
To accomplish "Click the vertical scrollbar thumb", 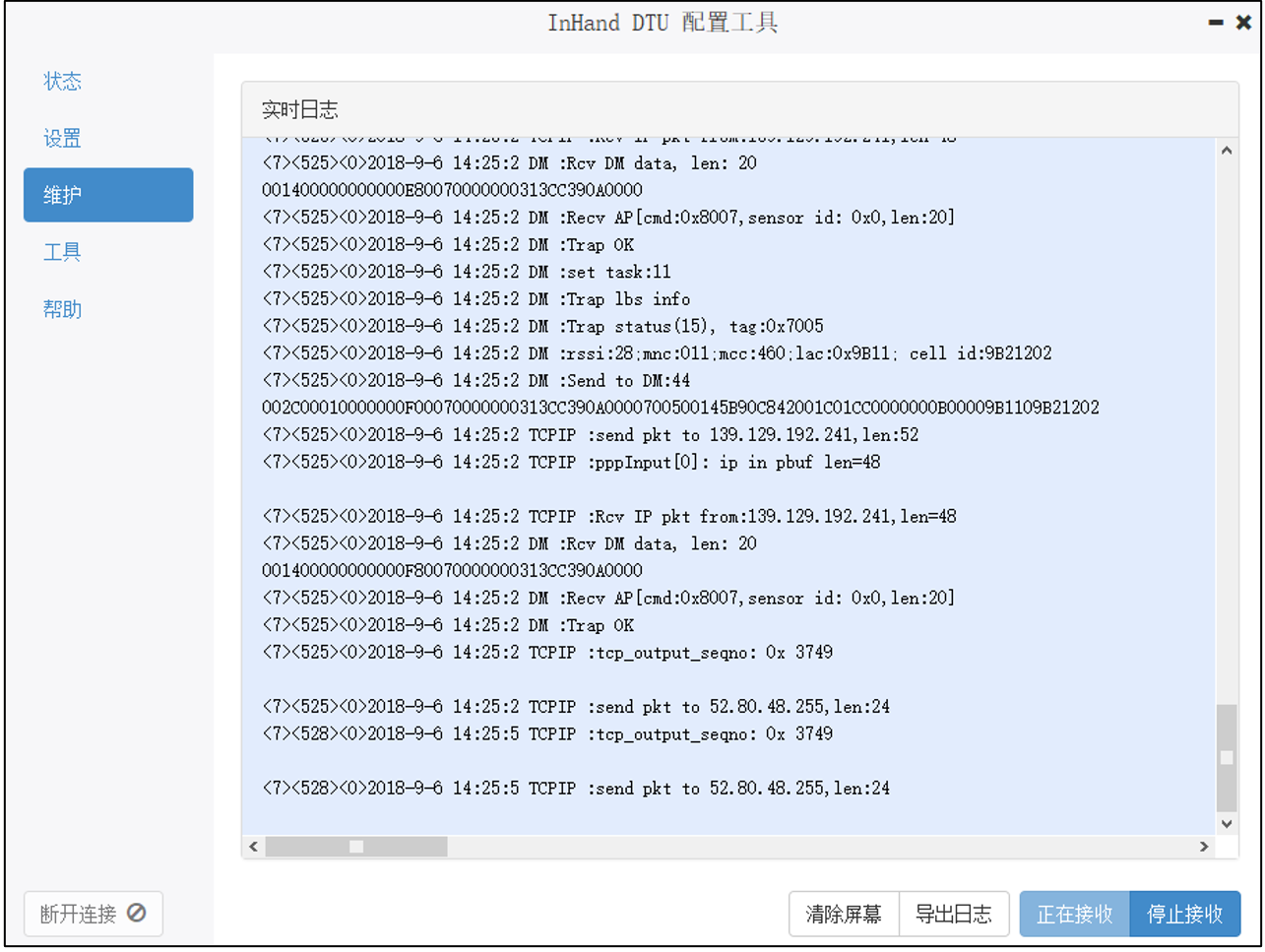I will click(1227, 757).
